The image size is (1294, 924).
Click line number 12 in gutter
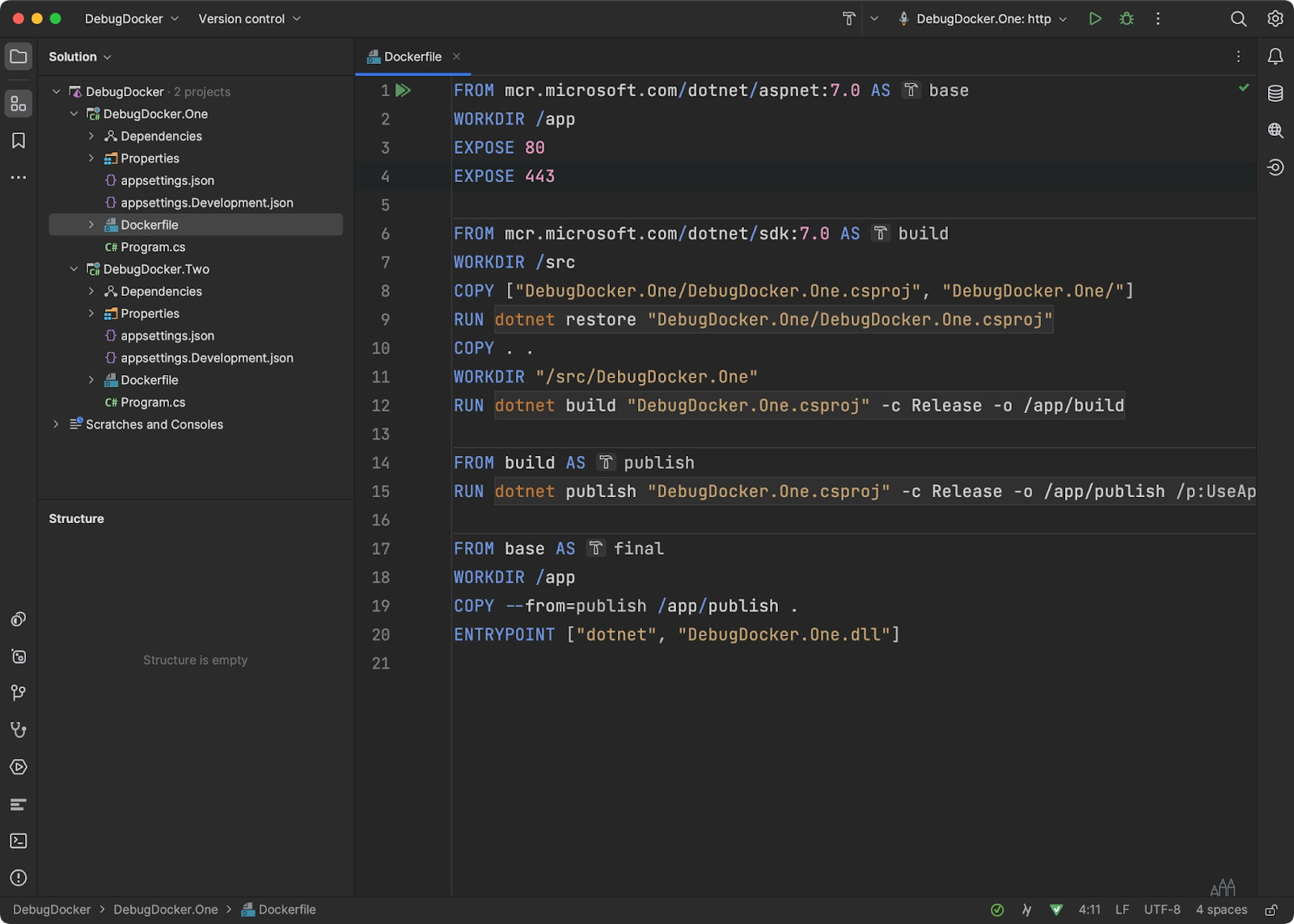tap(380, 406)
